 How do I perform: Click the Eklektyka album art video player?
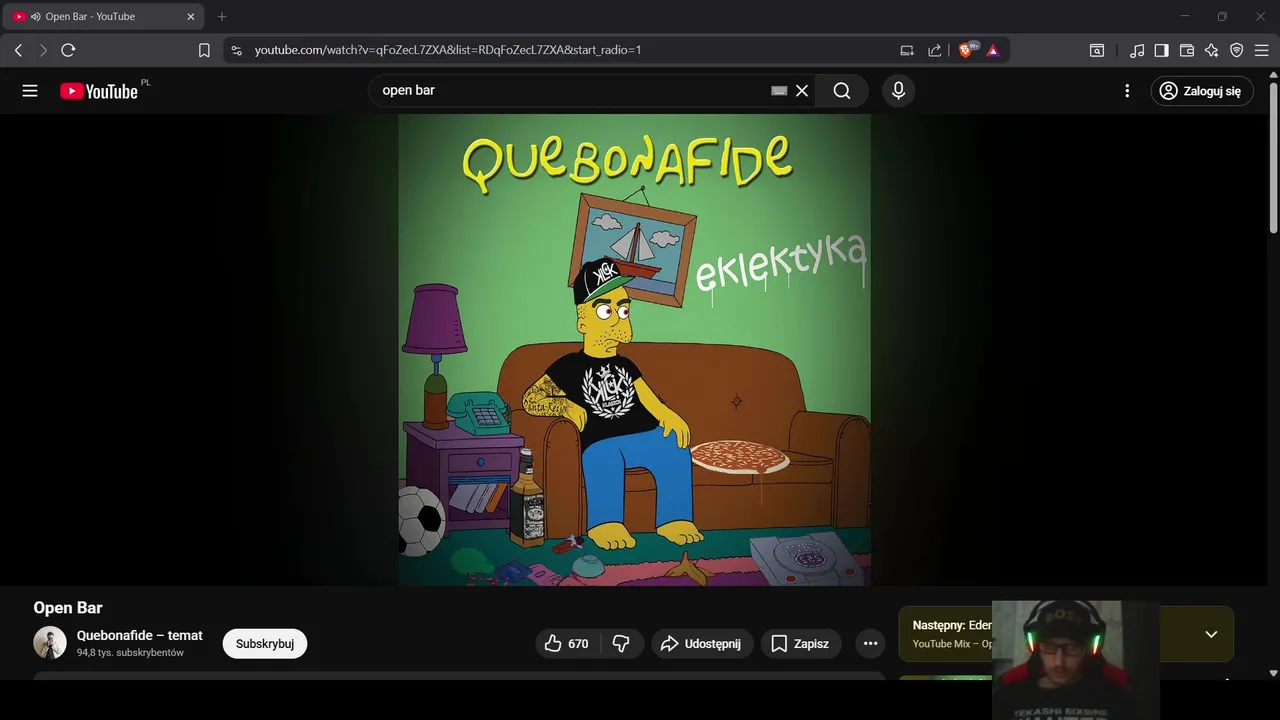click(x=635, y=350)
